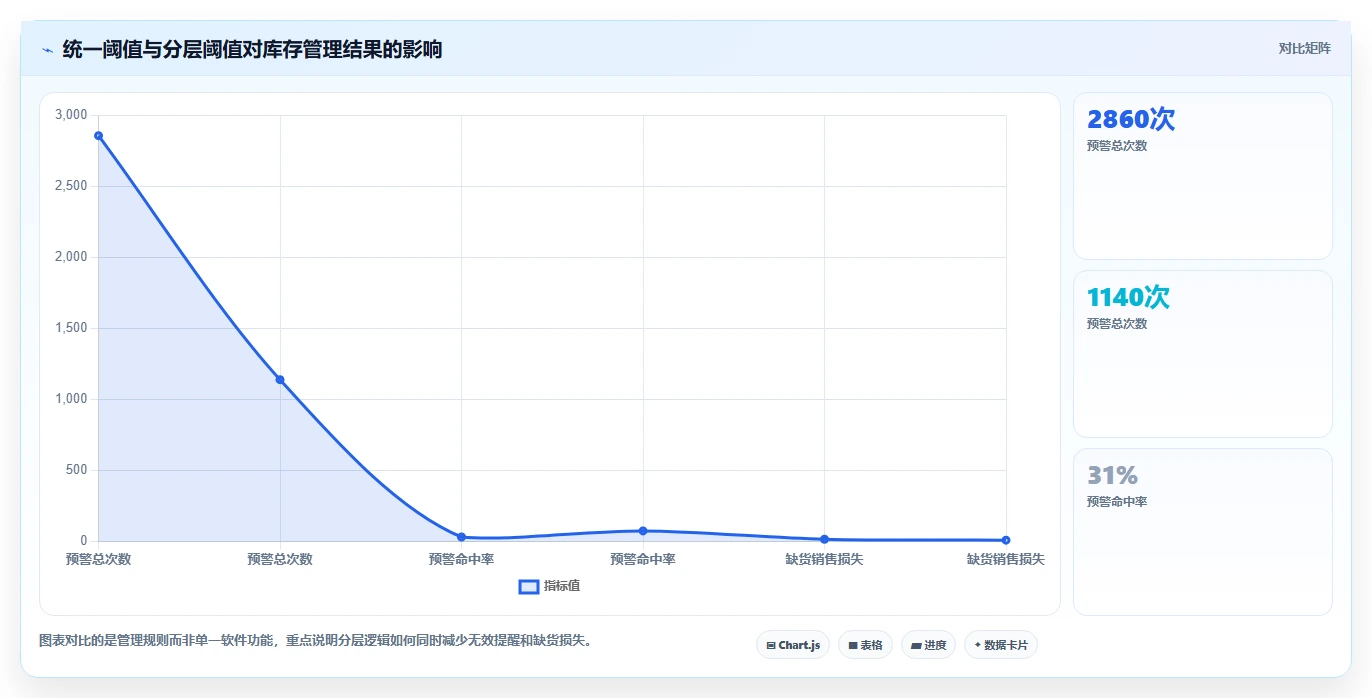This screenshot has height=698, width=1372.
Task: Click the 预警总次数 caption under 1140次
Action: (1117, 324)
